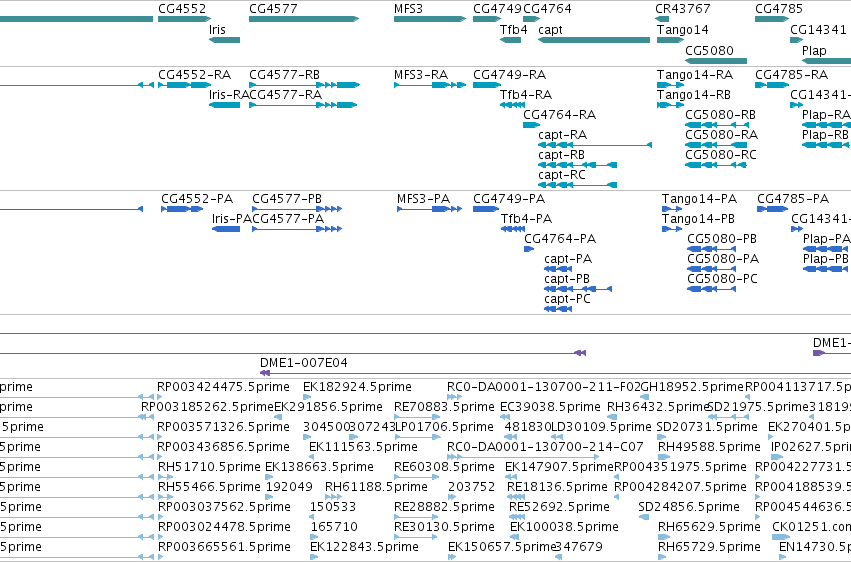This screenshot has height=562, width=851.
Task: Select the capt-RA transcript label
Action: pos(562,135)
